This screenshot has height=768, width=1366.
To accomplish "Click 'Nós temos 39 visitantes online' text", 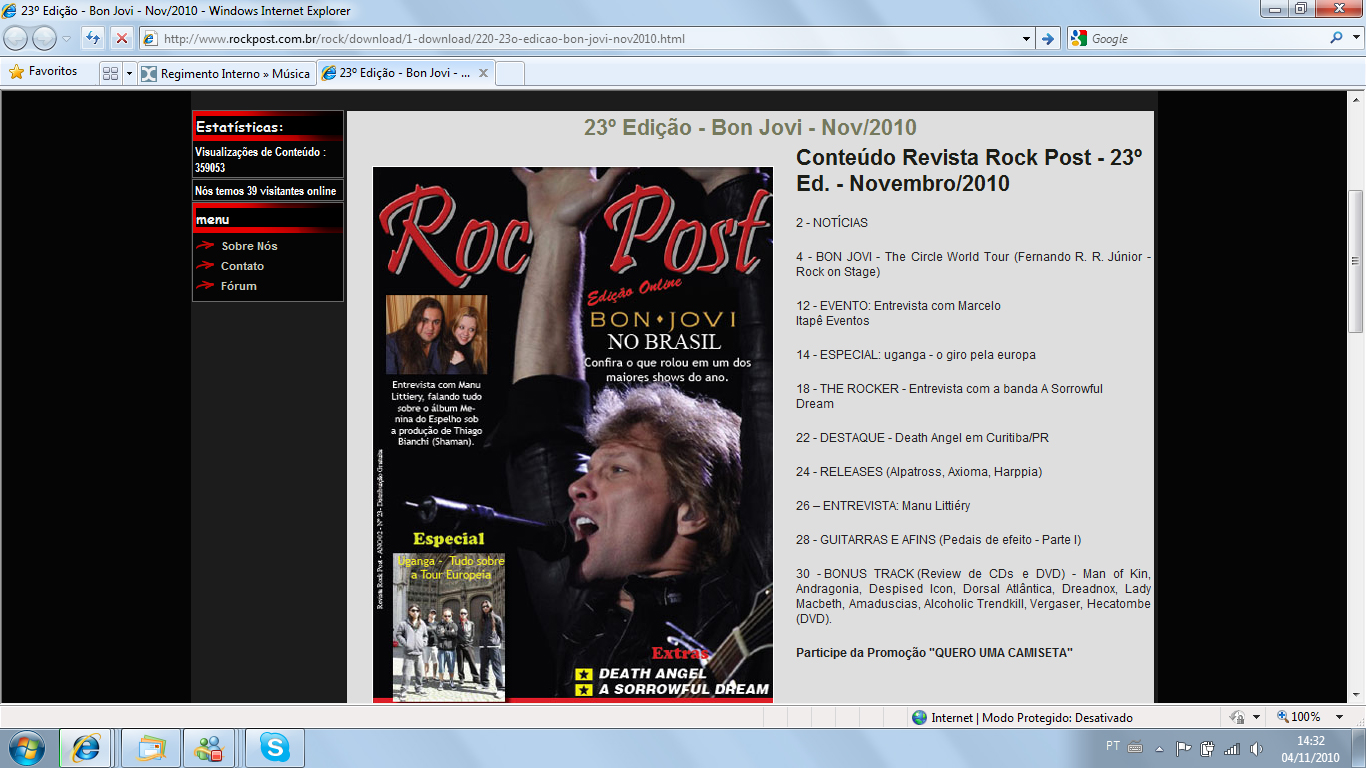I will (x=266, y=191).
